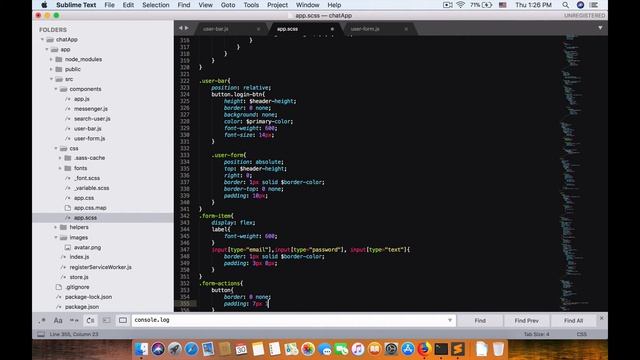
Task: Click the Find Prev button
Action: coord(526,320)
